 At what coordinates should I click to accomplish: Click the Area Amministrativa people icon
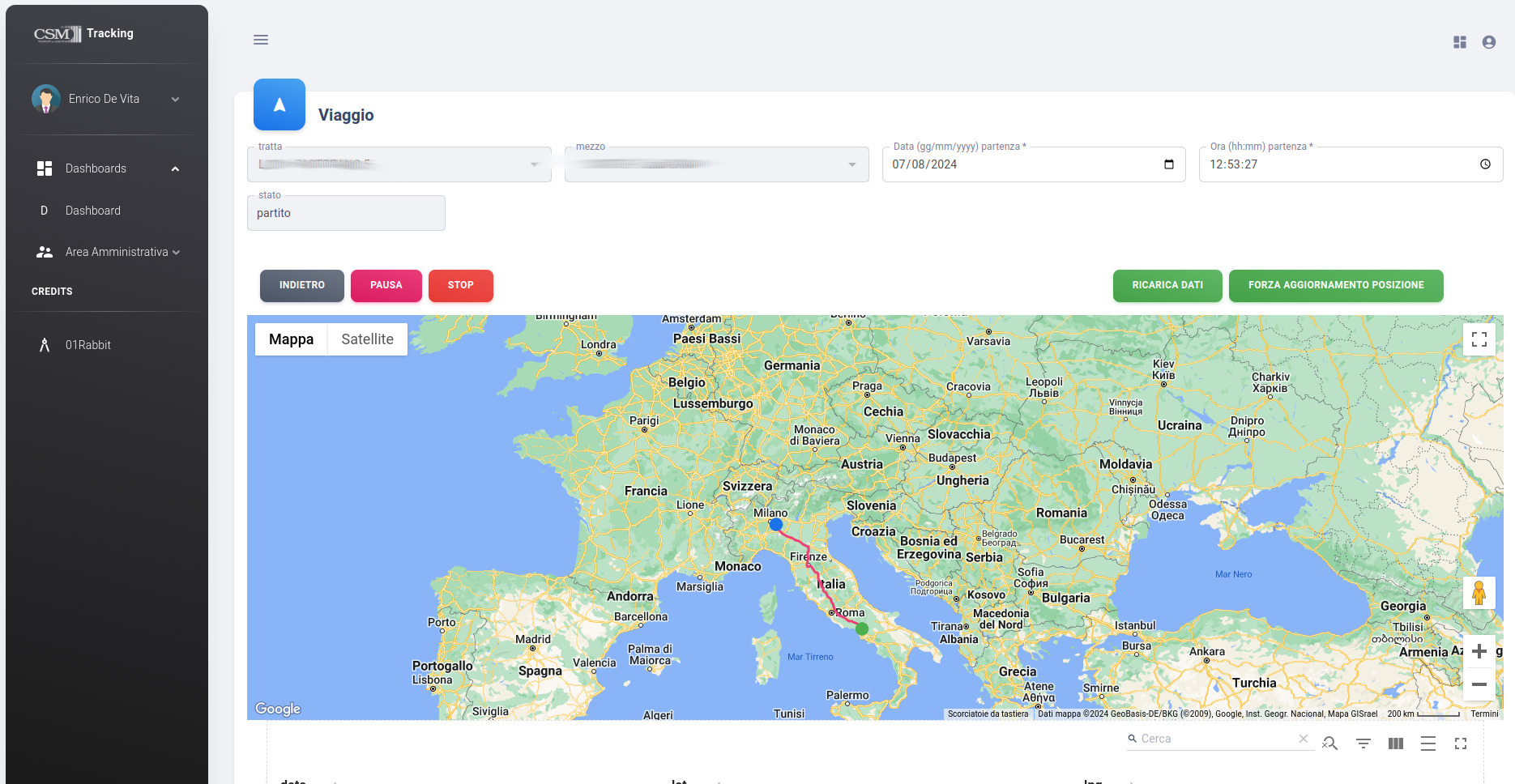pyautogui.click(x=45, y=252)
